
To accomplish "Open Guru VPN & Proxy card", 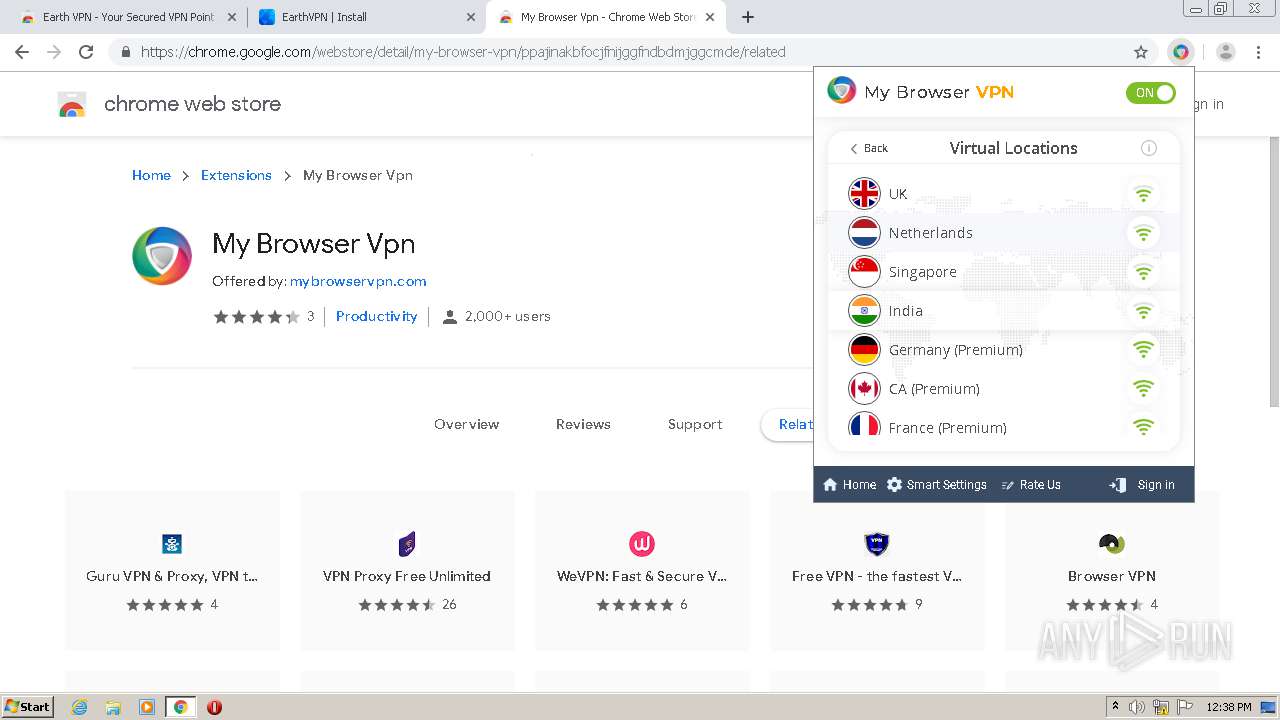I will click(172, 571).
